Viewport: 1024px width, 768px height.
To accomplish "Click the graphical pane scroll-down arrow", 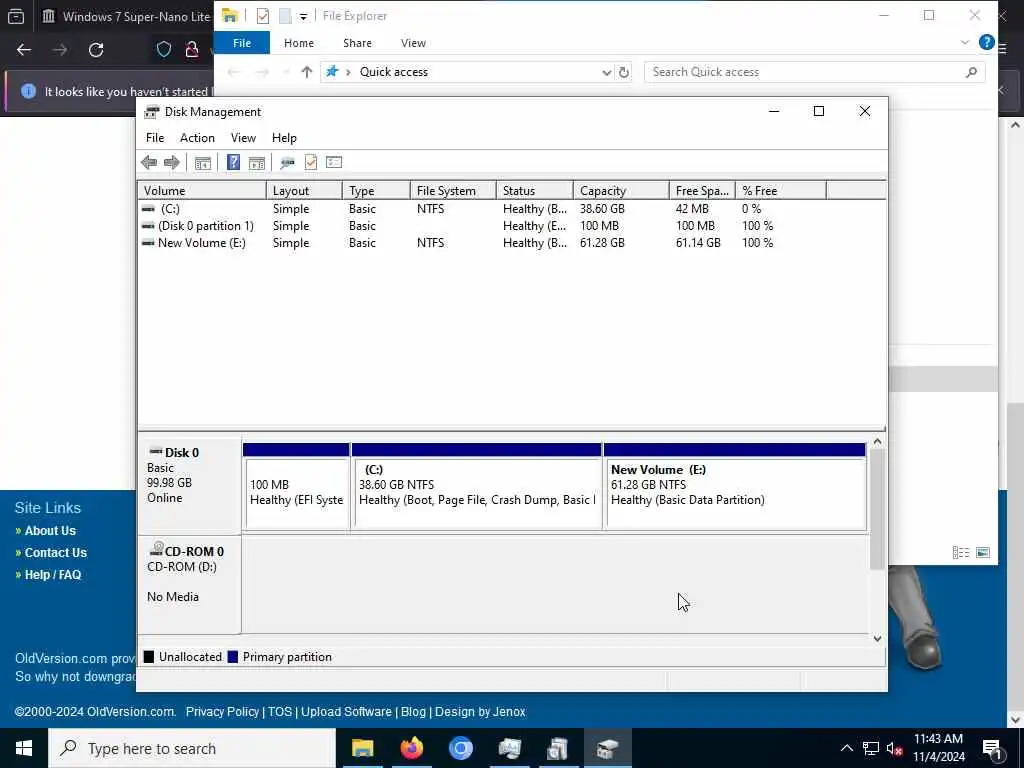I will [x=878, y=639].
